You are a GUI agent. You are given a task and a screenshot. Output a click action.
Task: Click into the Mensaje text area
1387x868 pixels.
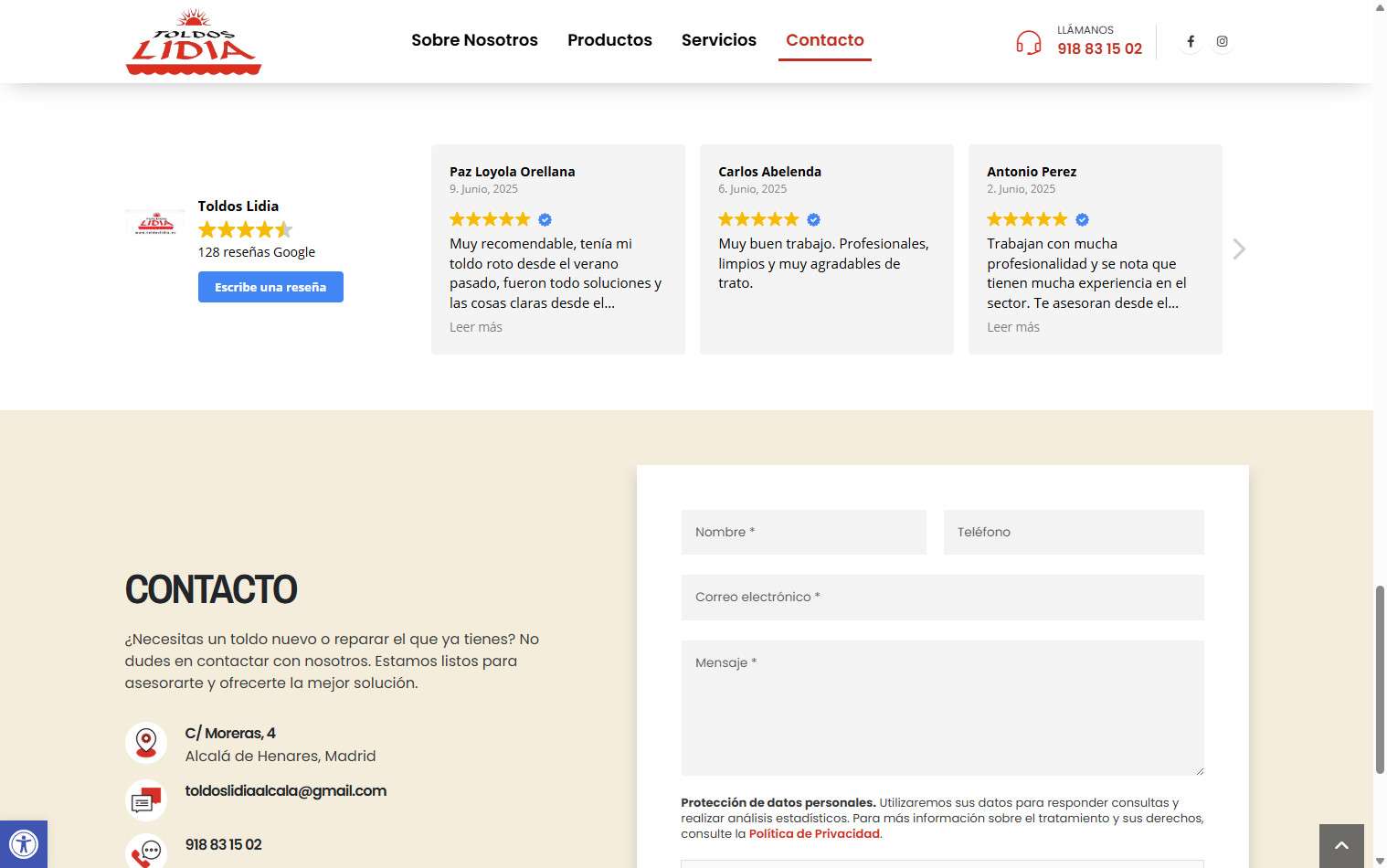[942, 707]
